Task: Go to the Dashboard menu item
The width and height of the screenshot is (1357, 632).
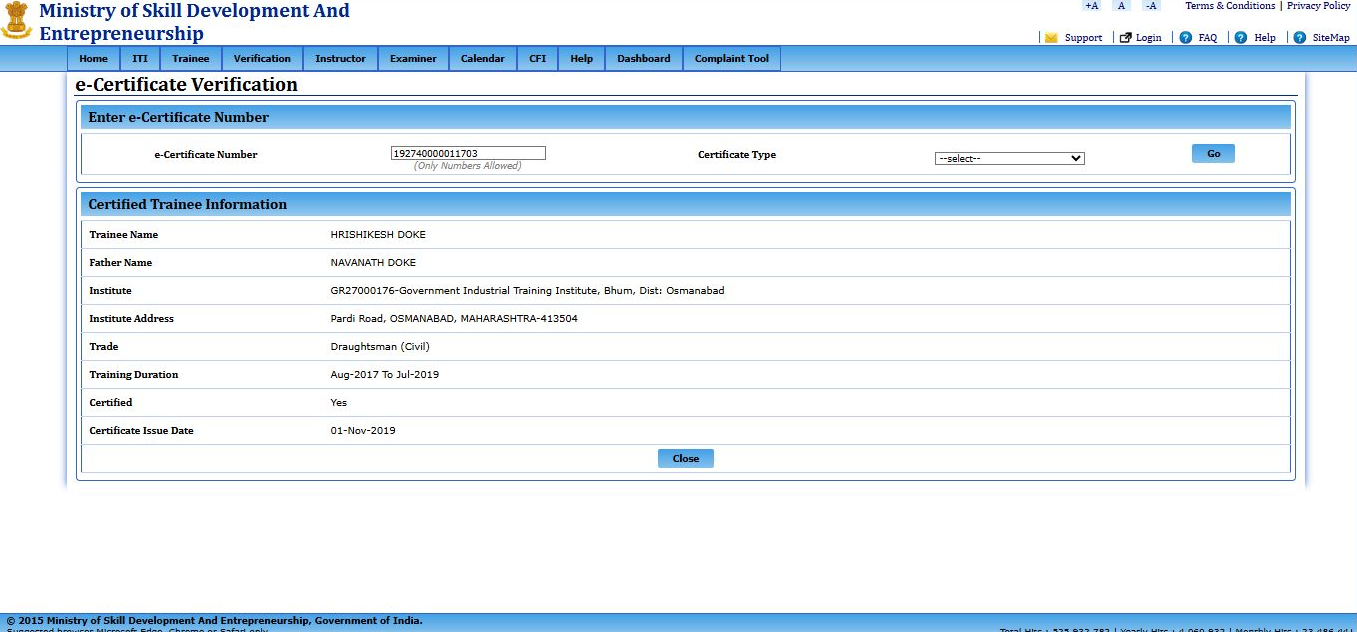Action: pos(643,59)
